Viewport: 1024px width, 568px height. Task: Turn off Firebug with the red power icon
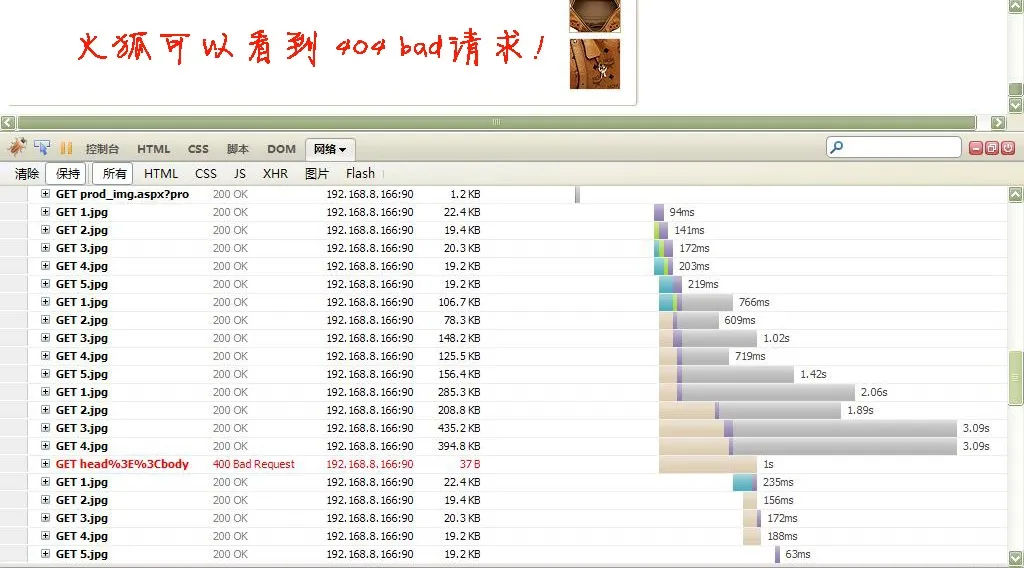[1008, 148]
